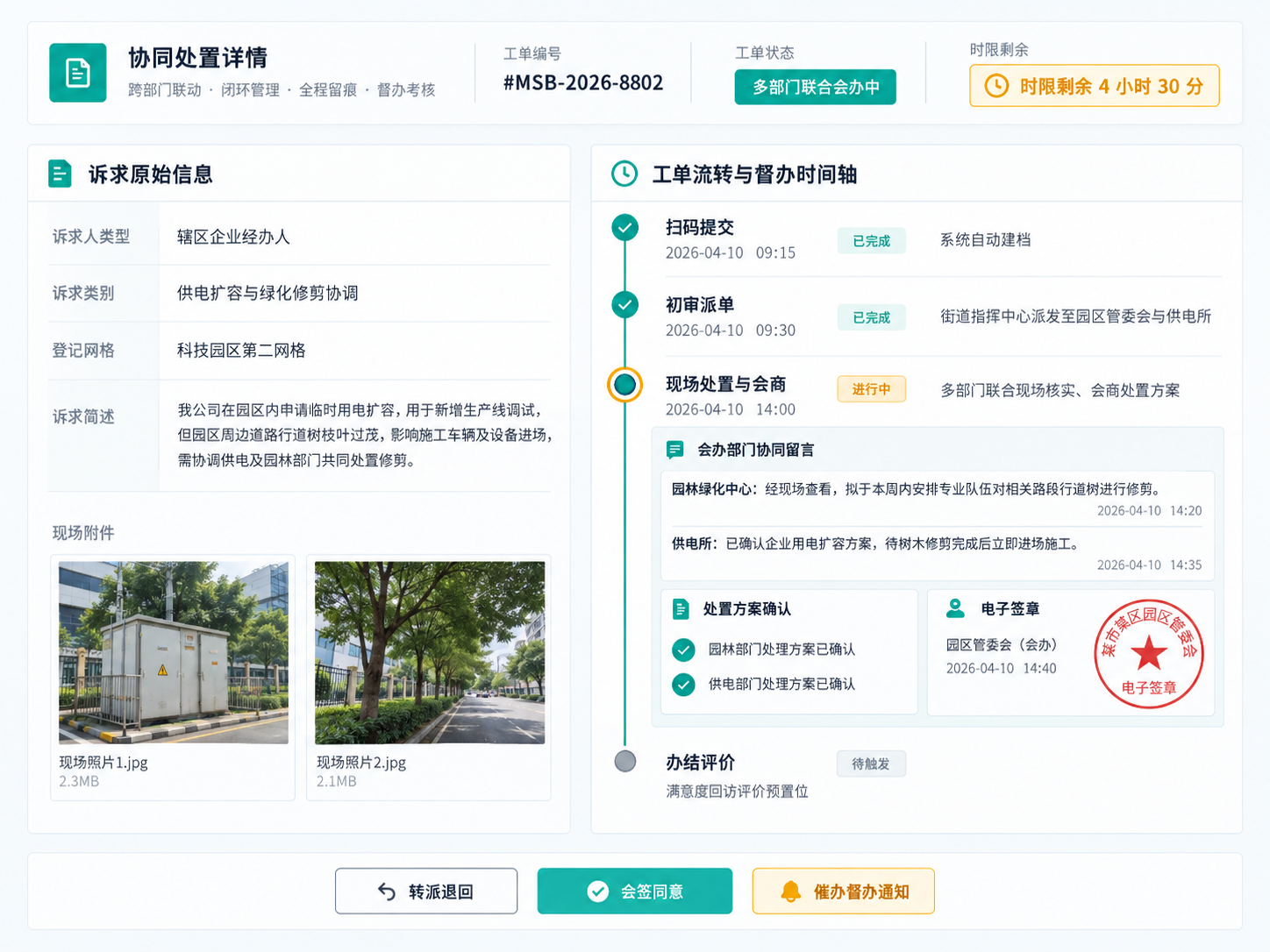The image size is (1270, 952).
Task: Click the 供电所 message line
Action: pyautogui.click(x=876, y=543)
